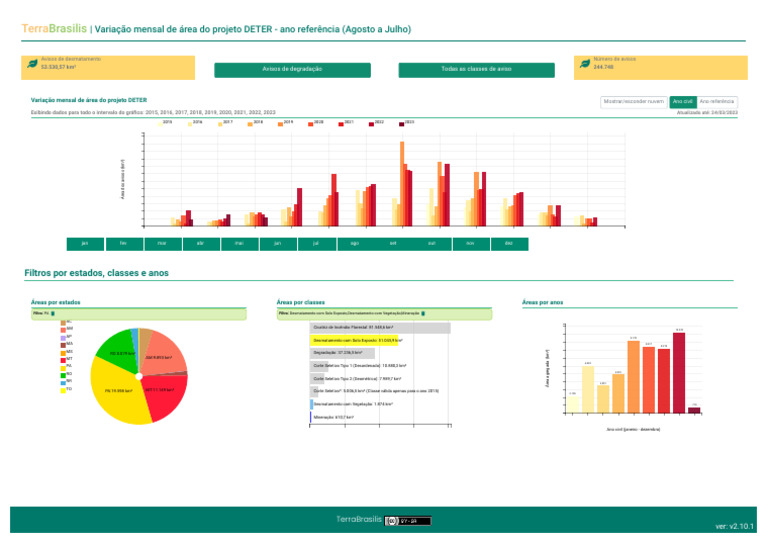Select the green RO pie slice
The width and height of the screenshot is (768, 543).
pos(120,350)
